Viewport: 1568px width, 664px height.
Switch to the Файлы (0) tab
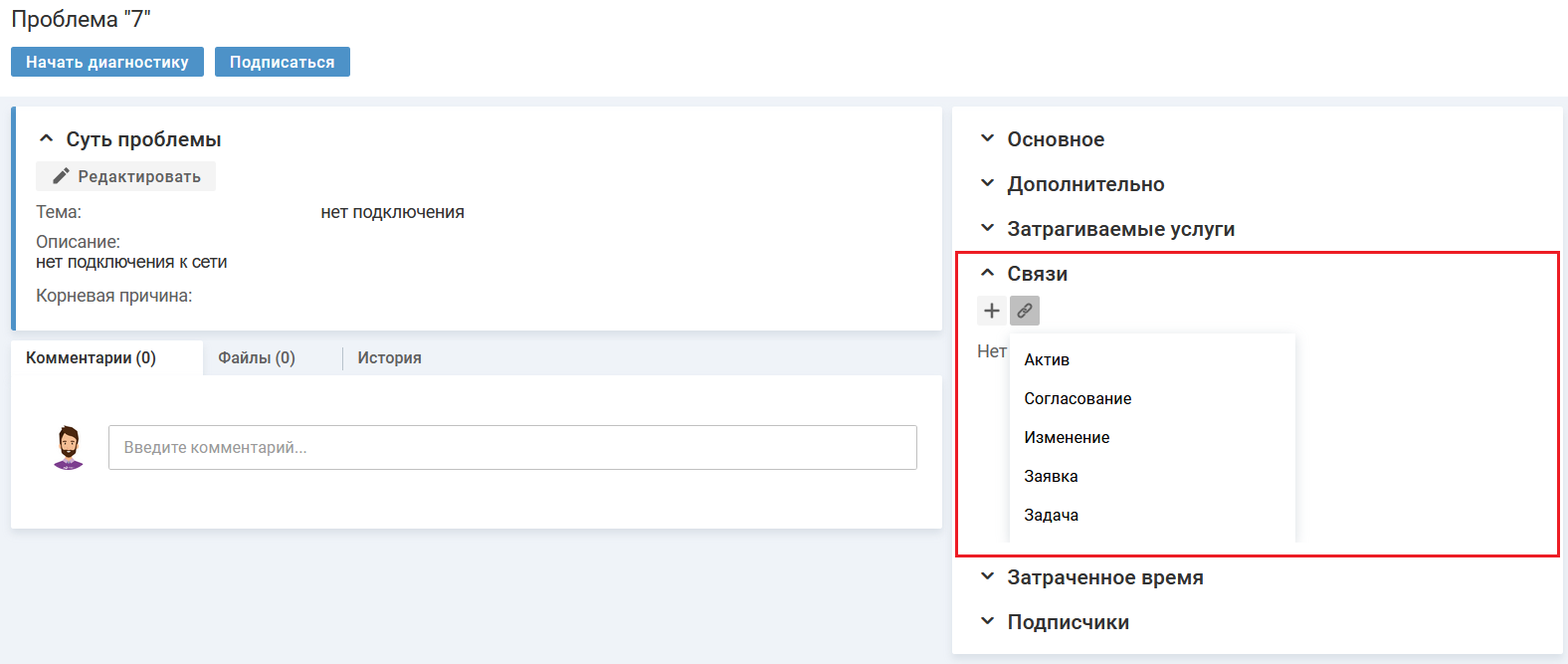257,358
